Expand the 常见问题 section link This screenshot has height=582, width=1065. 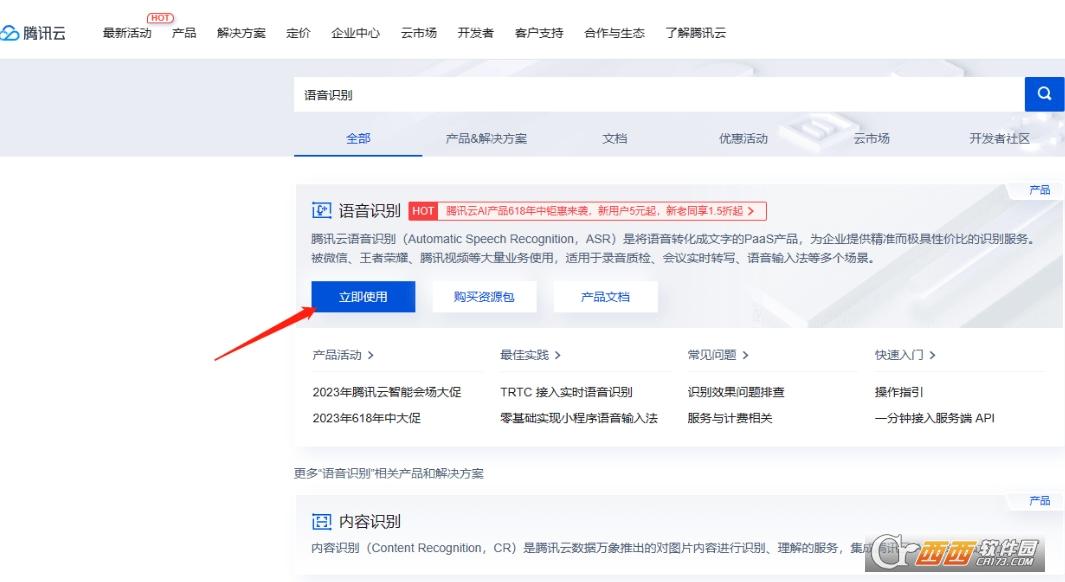718,355
